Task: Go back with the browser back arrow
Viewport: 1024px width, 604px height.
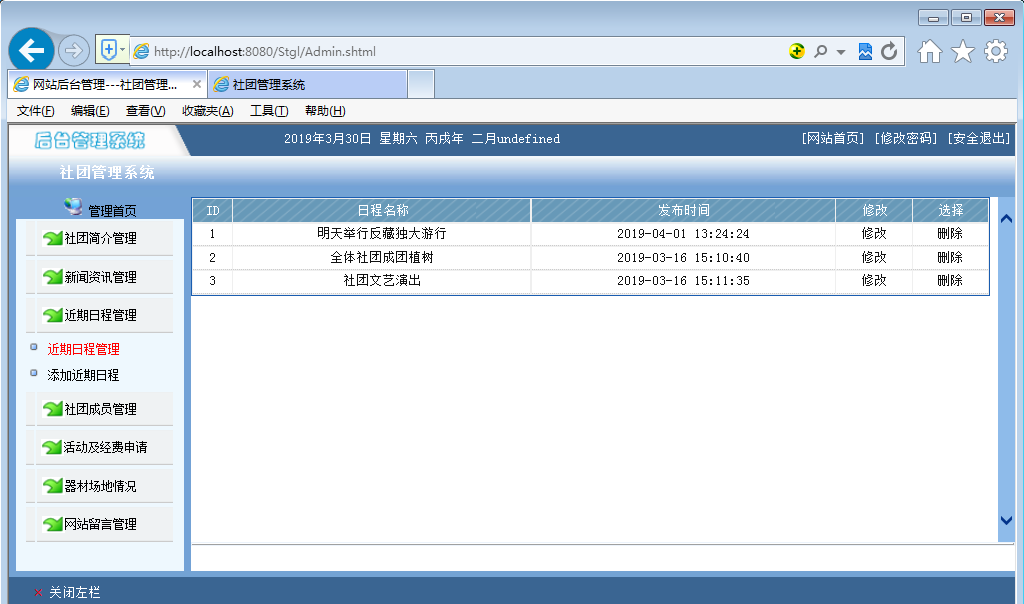Action: pos(31,50)
